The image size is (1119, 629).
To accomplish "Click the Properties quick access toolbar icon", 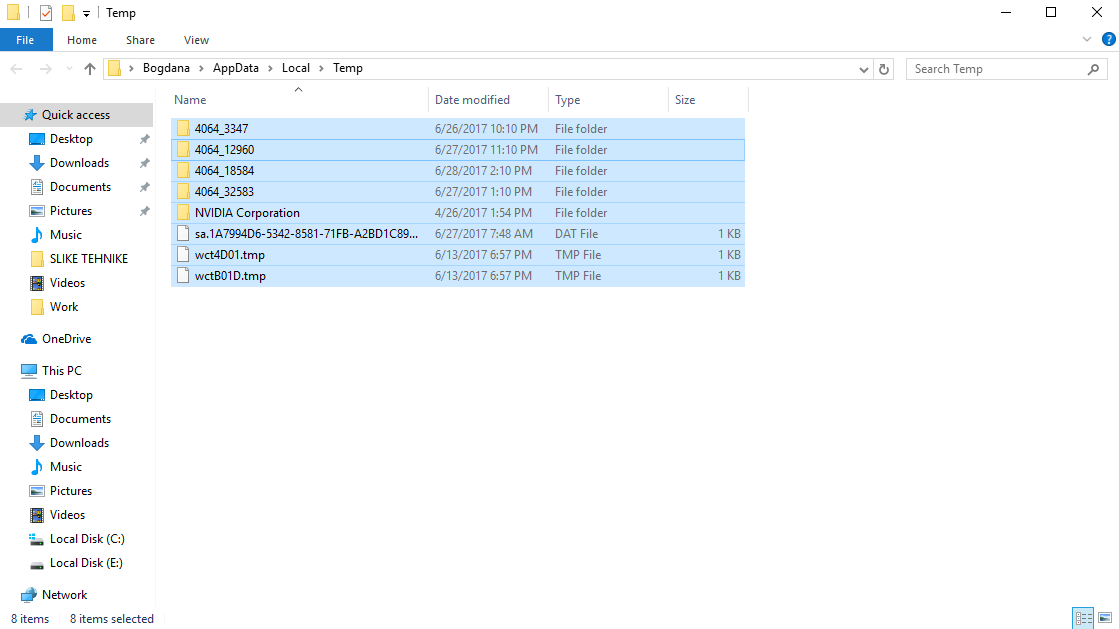I will click(x=46, y=13).
